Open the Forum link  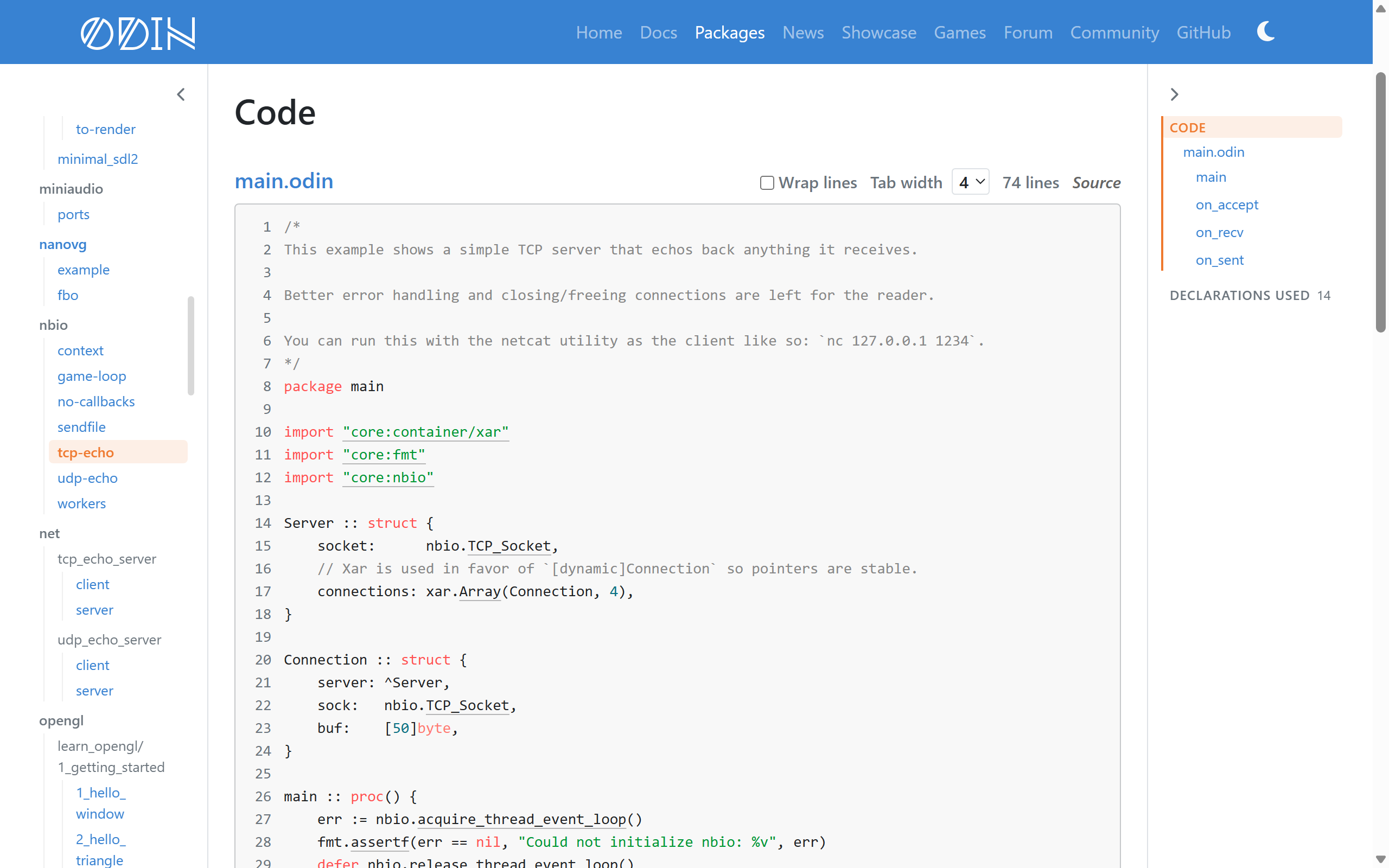click(1028, 32)
